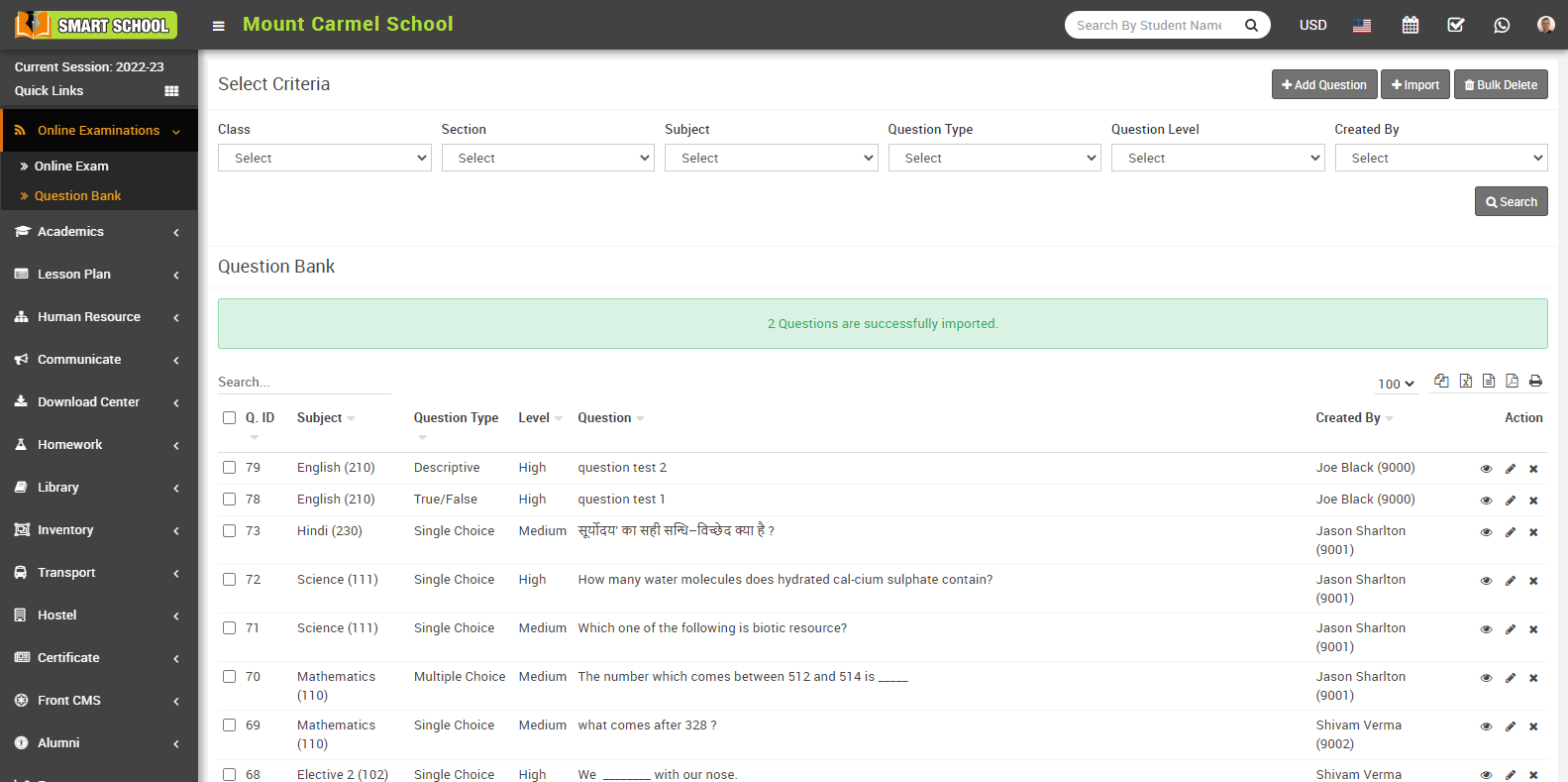Check the checkbox for question 79
The width and height of the screenshot is (1568, 782).
229,468
